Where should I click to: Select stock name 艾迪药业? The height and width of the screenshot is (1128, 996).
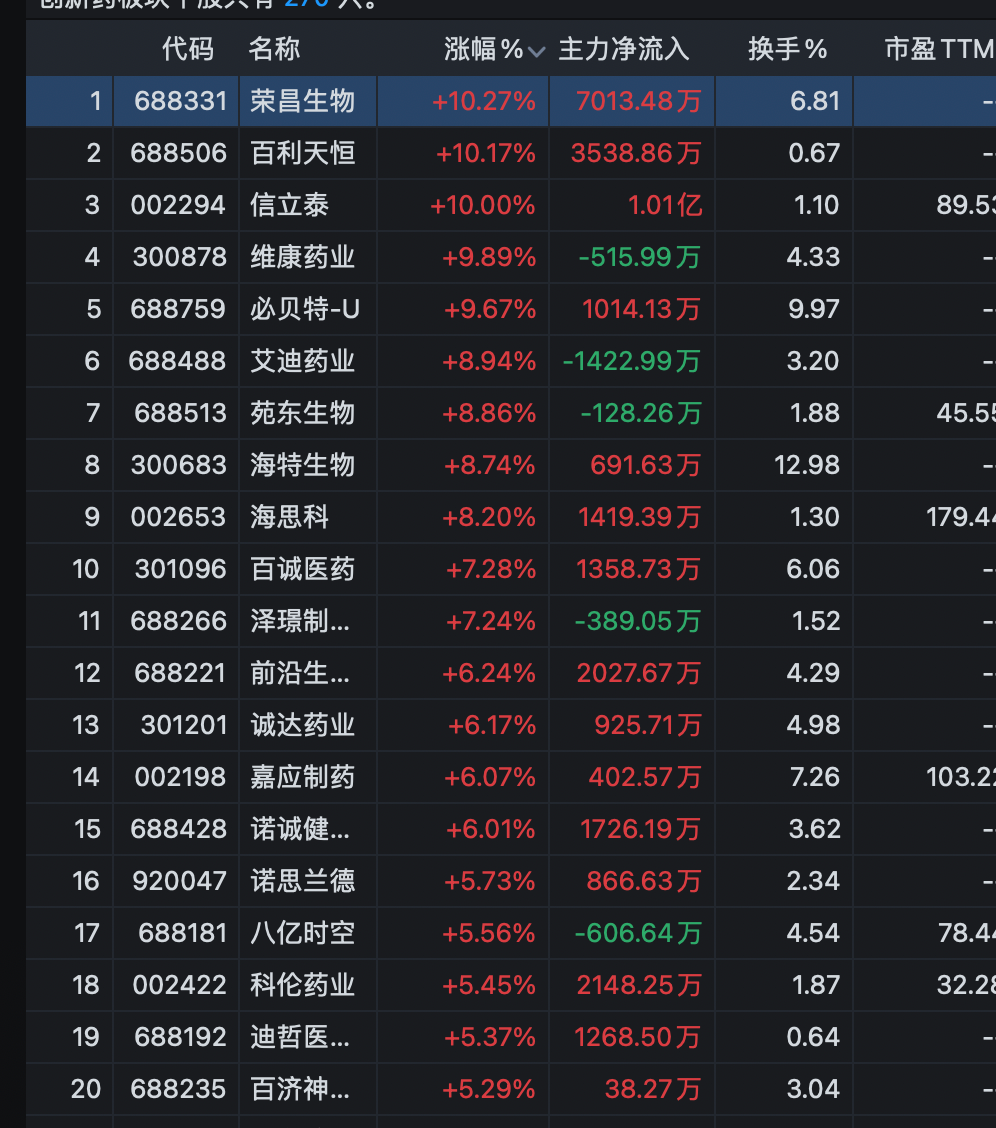[x=303, y=361]
